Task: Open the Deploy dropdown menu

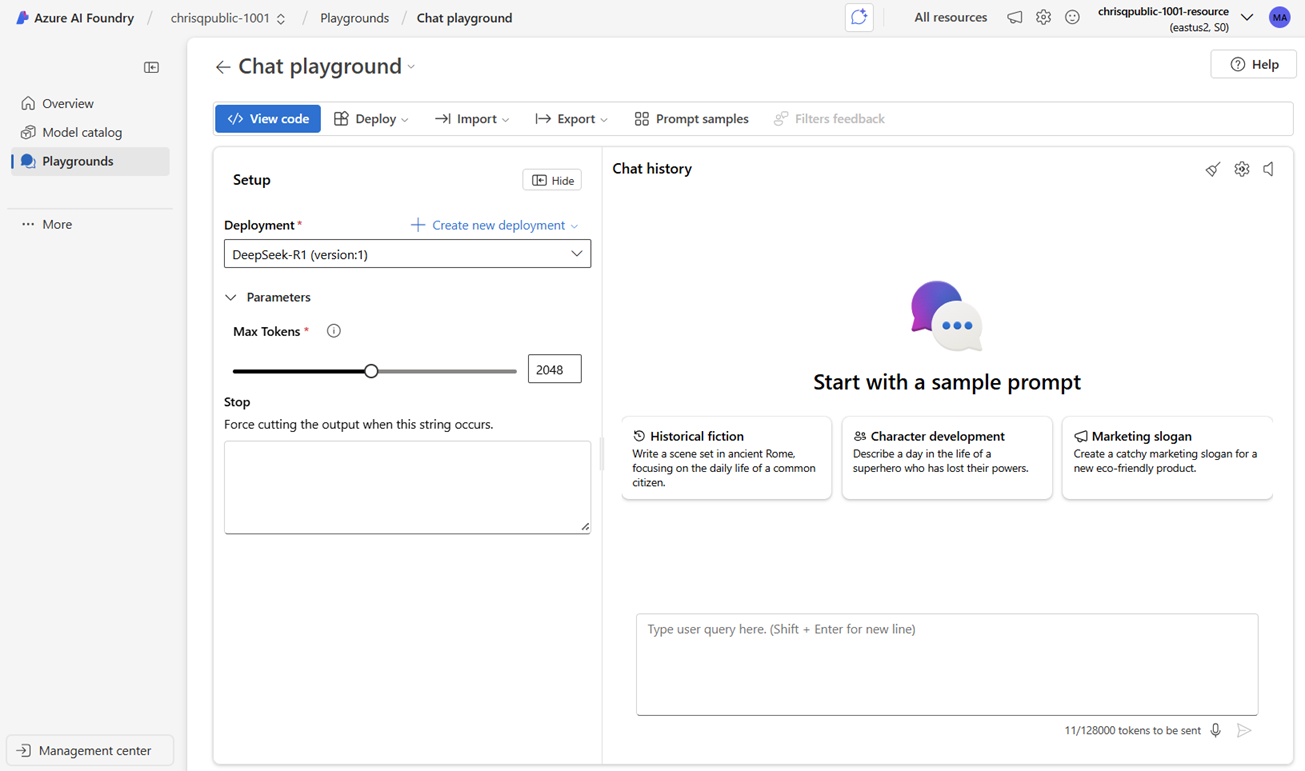Action: tap(371, 119)
